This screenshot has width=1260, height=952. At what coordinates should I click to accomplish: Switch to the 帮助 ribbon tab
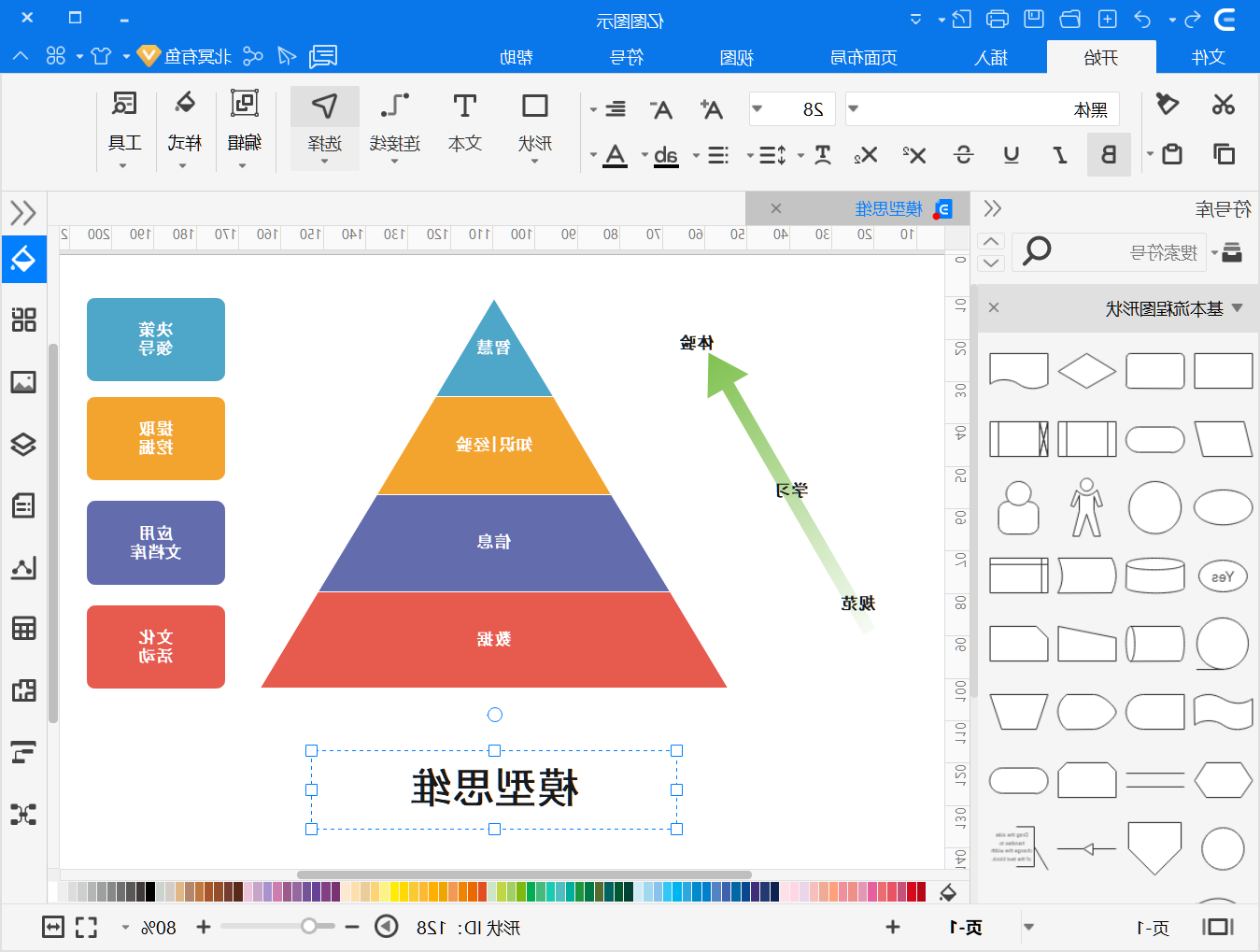(517, 57)
